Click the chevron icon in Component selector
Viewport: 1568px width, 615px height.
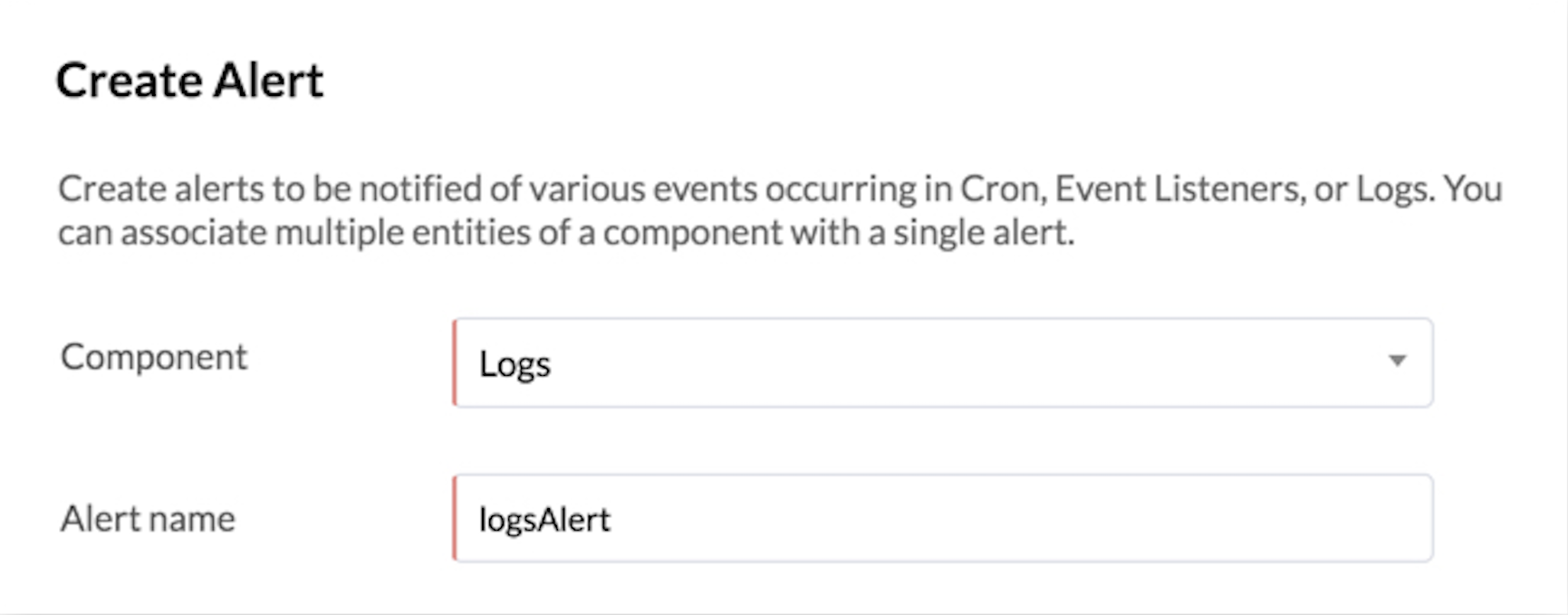click(1398, 362)
